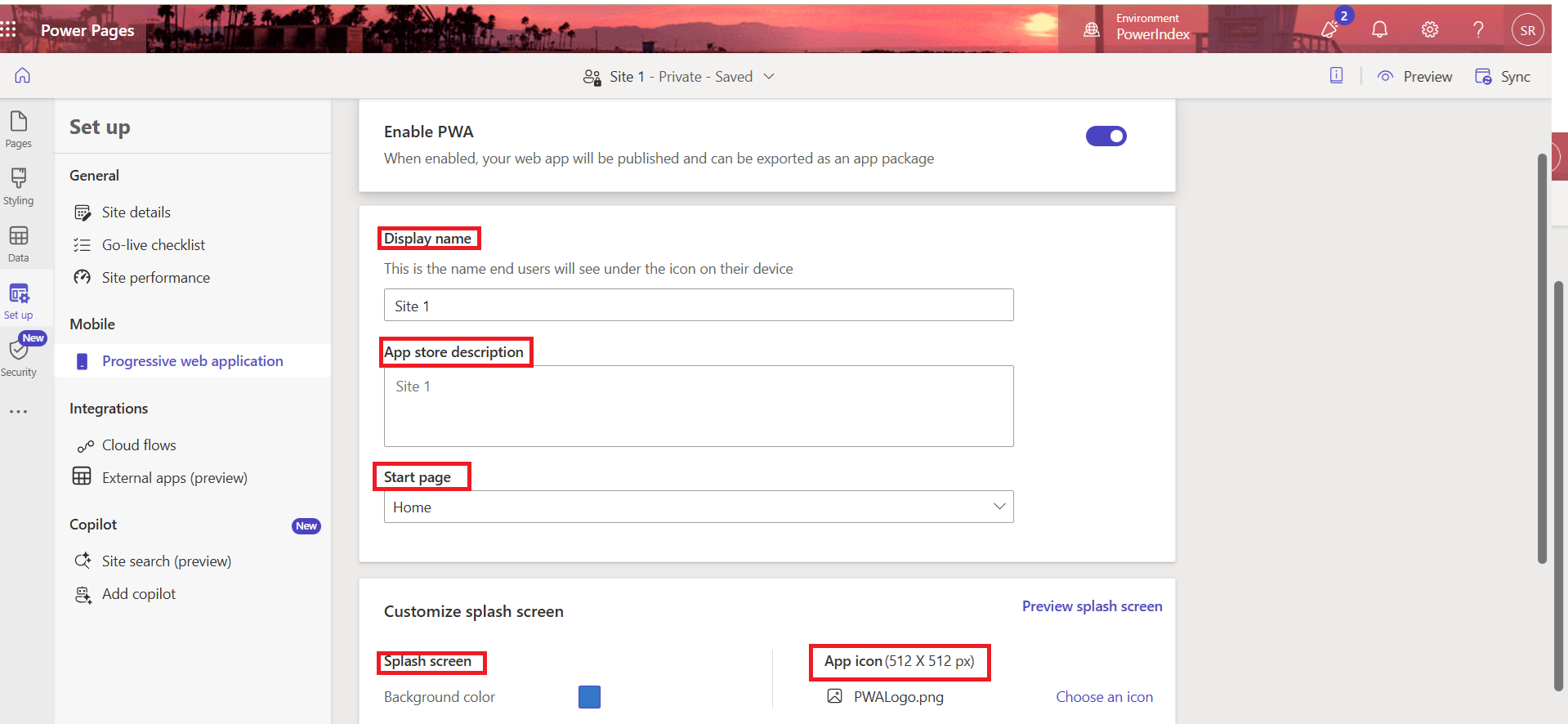Screen dimensions: 1568x724
Task: Click the help question mark icon
Action: tap(1478, 30)
